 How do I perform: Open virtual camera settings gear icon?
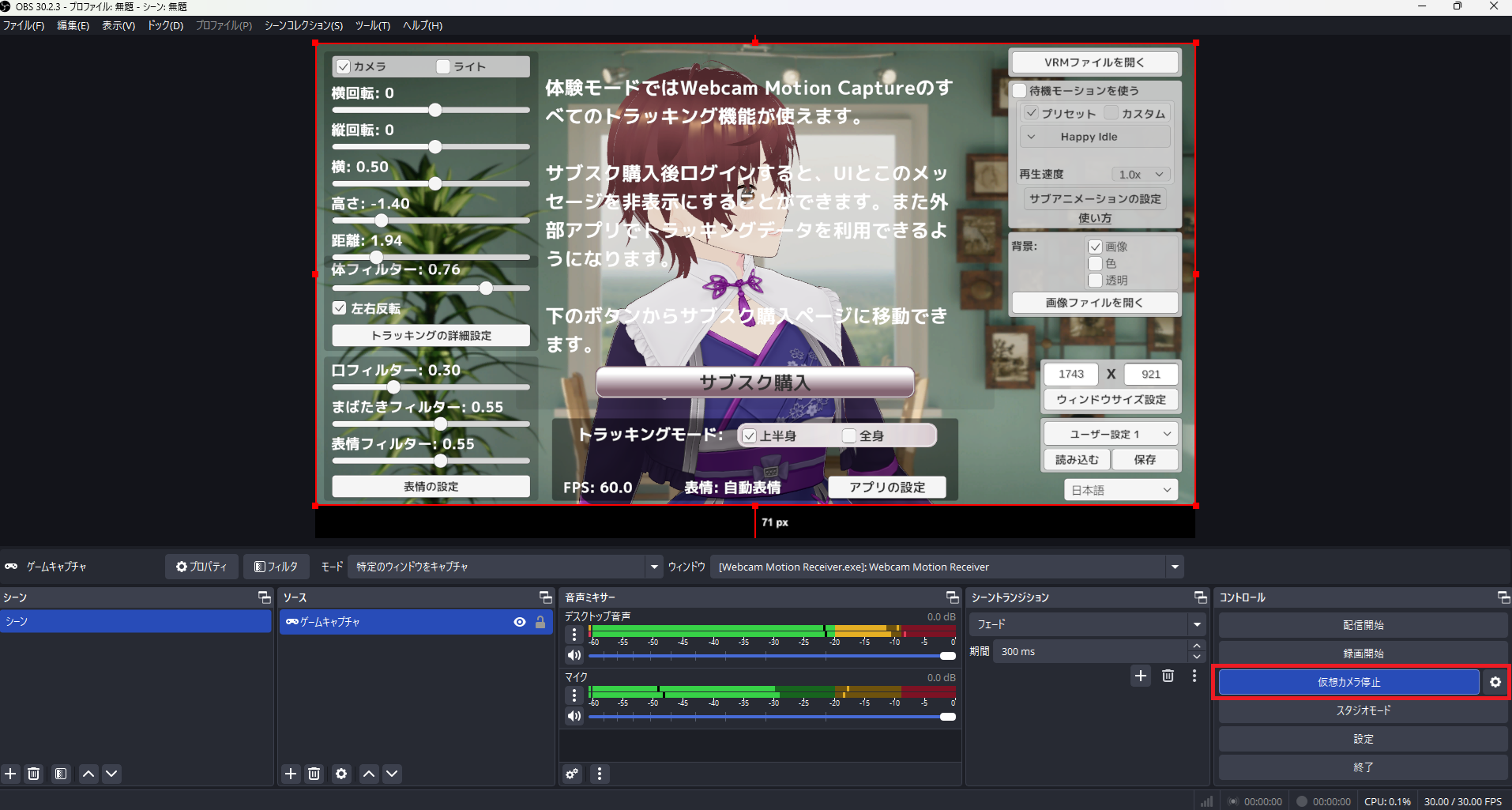(1495, 682)
